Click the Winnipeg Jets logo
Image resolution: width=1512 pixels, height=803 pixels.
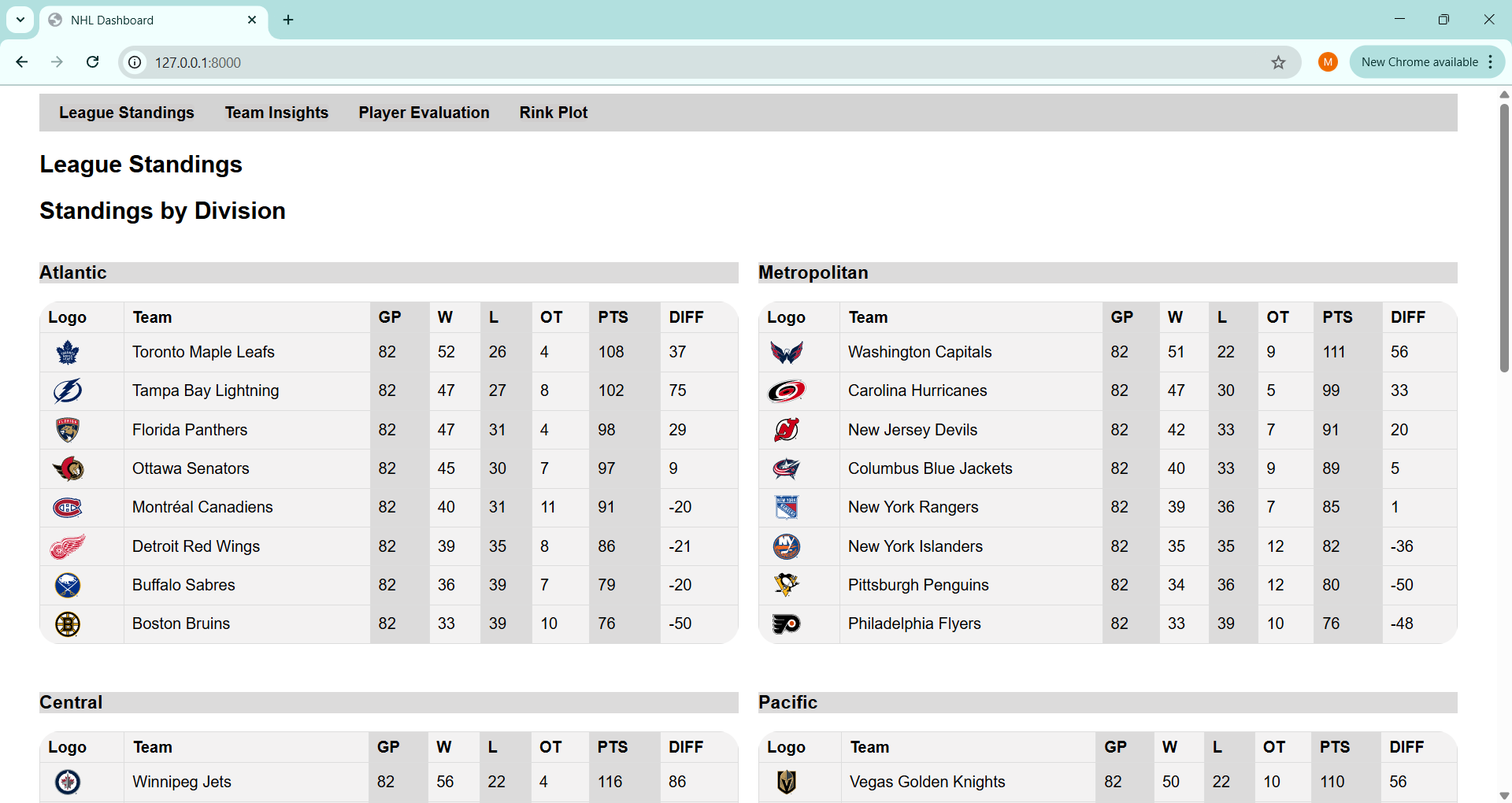68,782
